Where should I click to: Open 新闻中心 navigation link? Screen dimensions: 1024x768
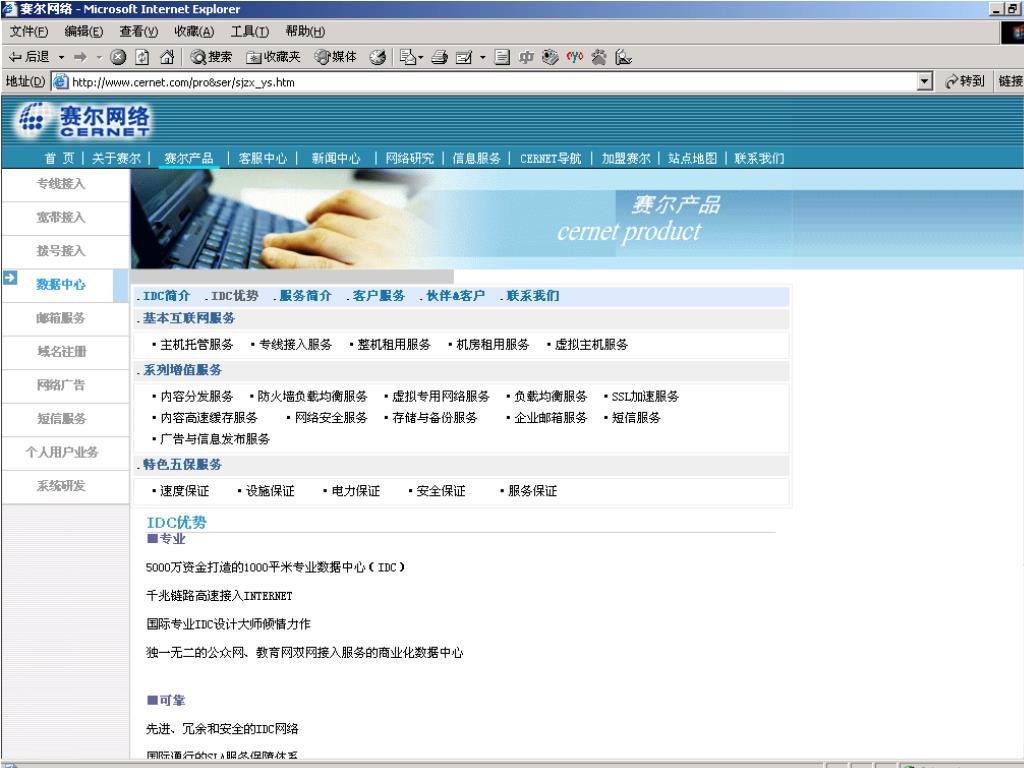click(x=336, y=158)
